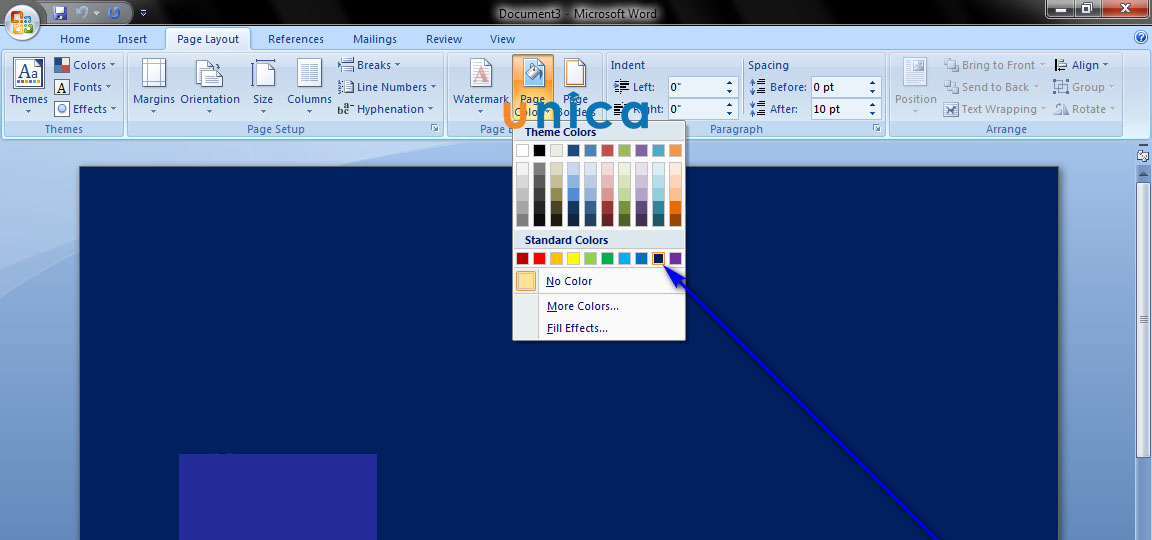Pick the purple standard color swatch
This screenshot has height=540, width=1152.
[675, 259]
